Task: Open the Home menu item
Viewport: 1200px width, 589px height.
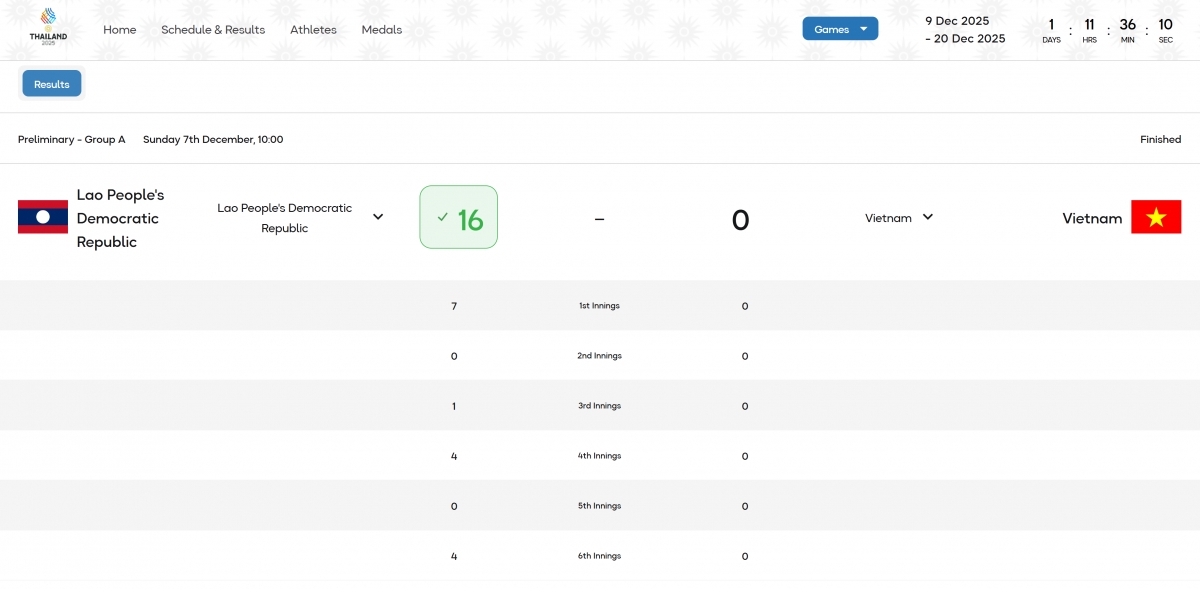Action: [x=120, y=30]
